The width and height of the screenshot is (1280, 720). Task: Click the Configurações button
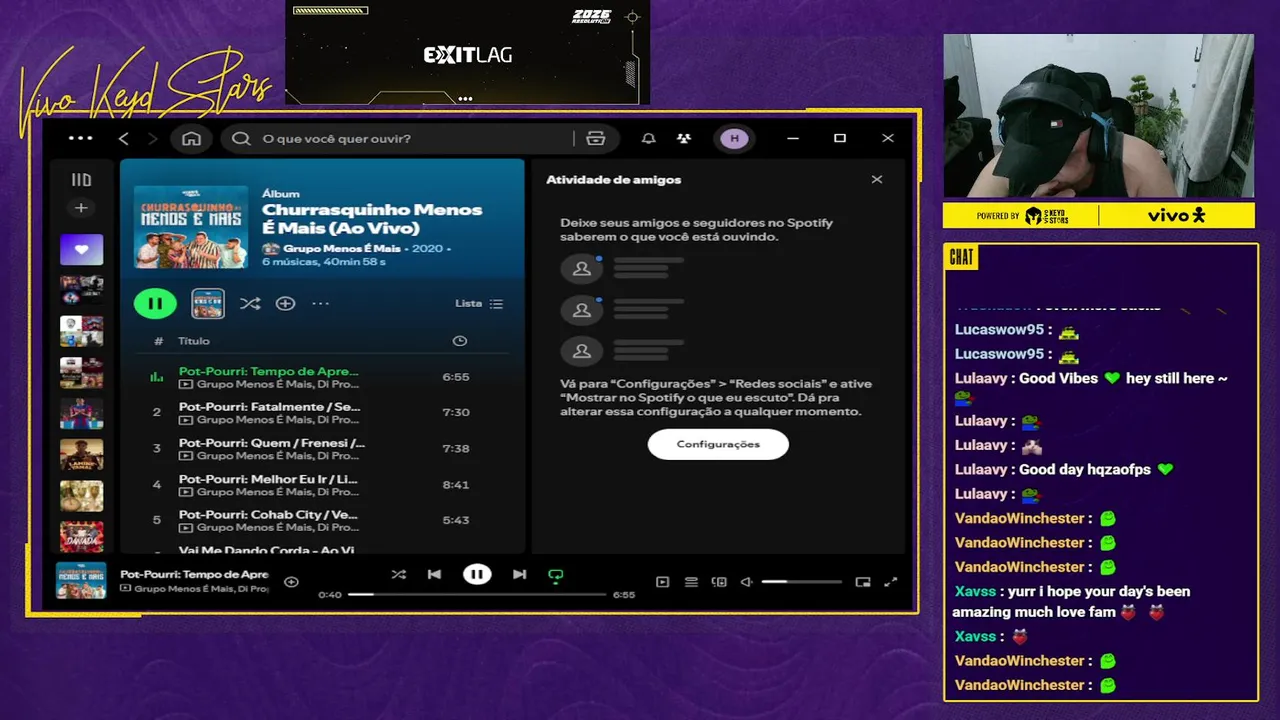click(718, 444)
